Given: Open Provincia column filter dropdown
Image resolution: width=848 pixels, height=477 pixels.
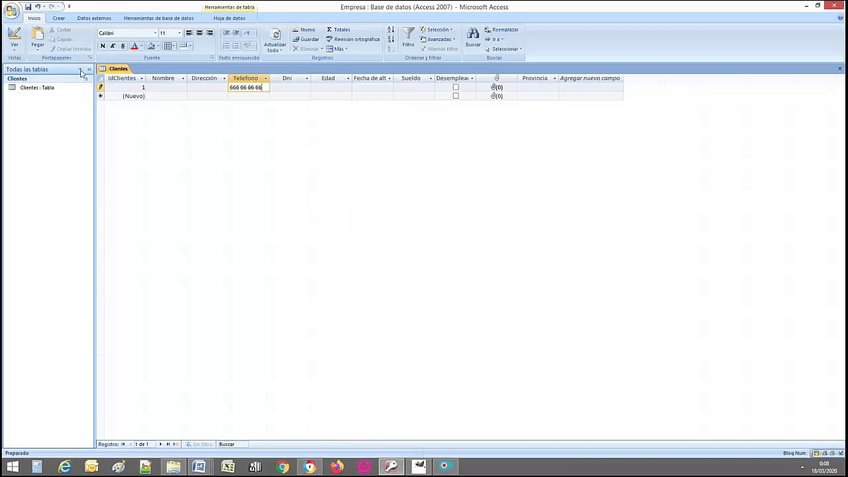Looking at the screenshot, I should [x=554, y=78].
